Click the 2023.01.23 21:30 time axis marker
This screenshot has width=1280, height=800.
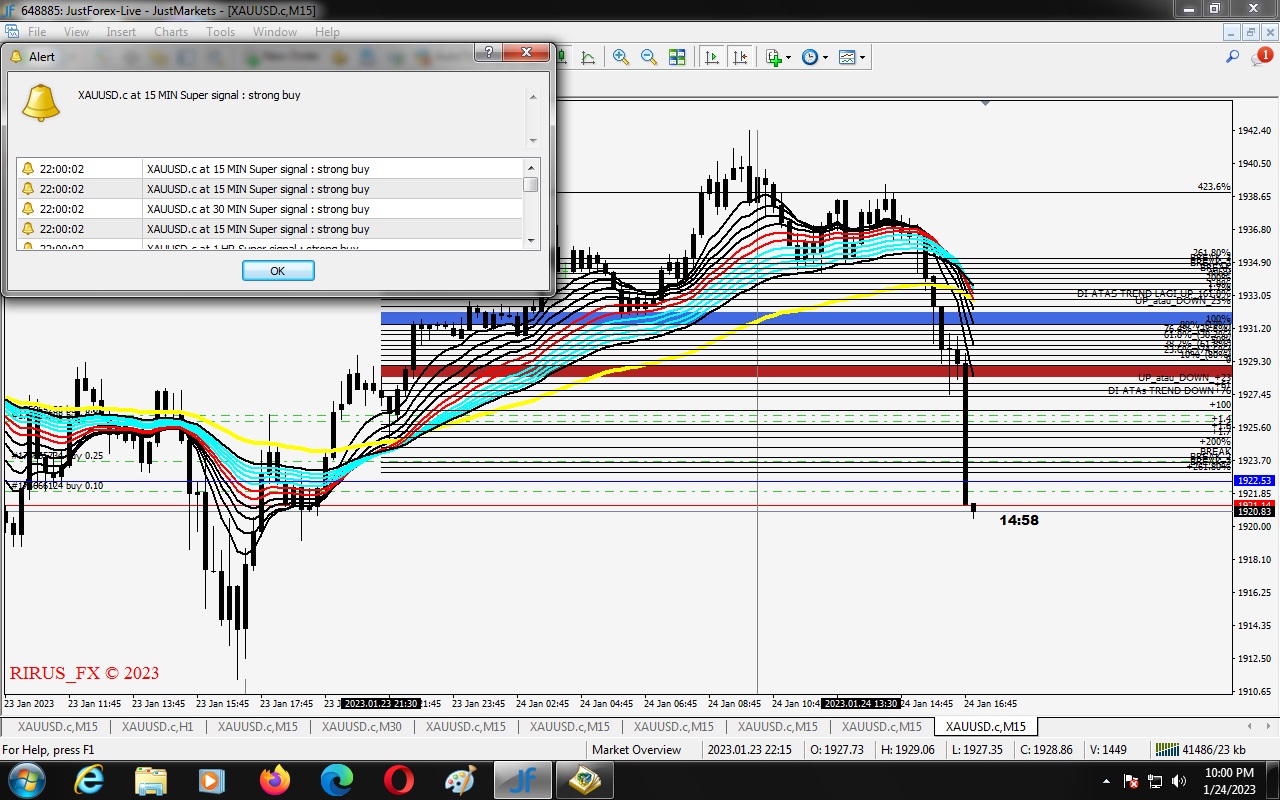click(380, 703)
